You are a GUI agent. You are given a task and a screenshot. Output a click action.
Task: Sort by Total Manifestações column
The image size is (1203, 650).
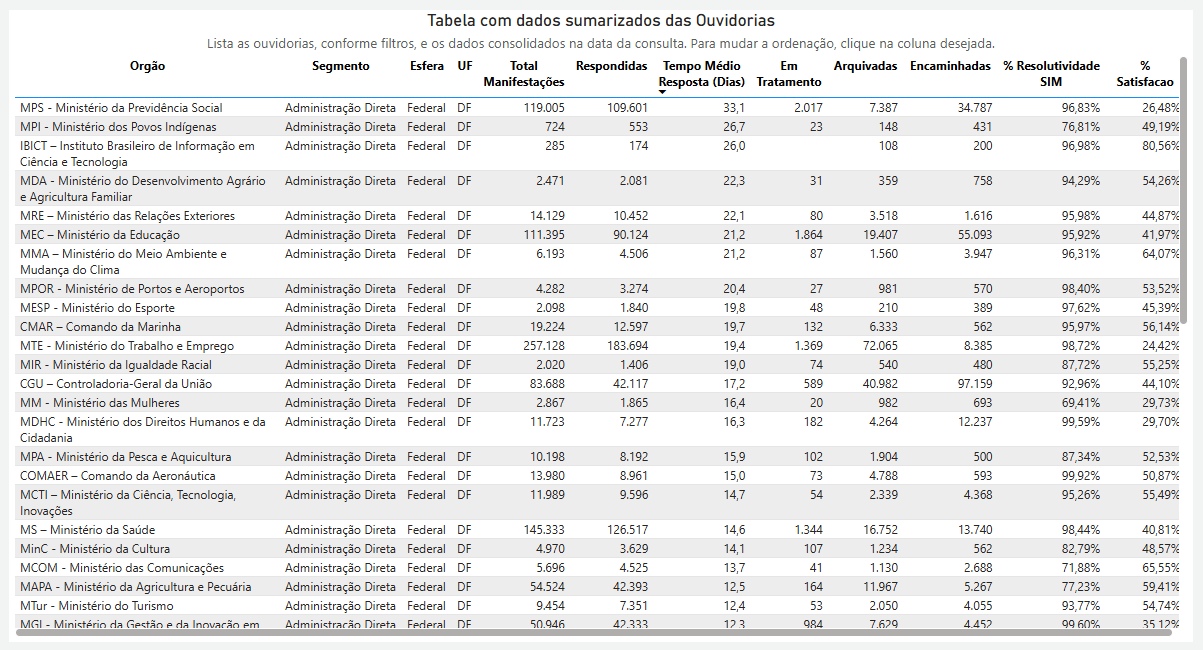pyautogui.click(x=524, y=74)
